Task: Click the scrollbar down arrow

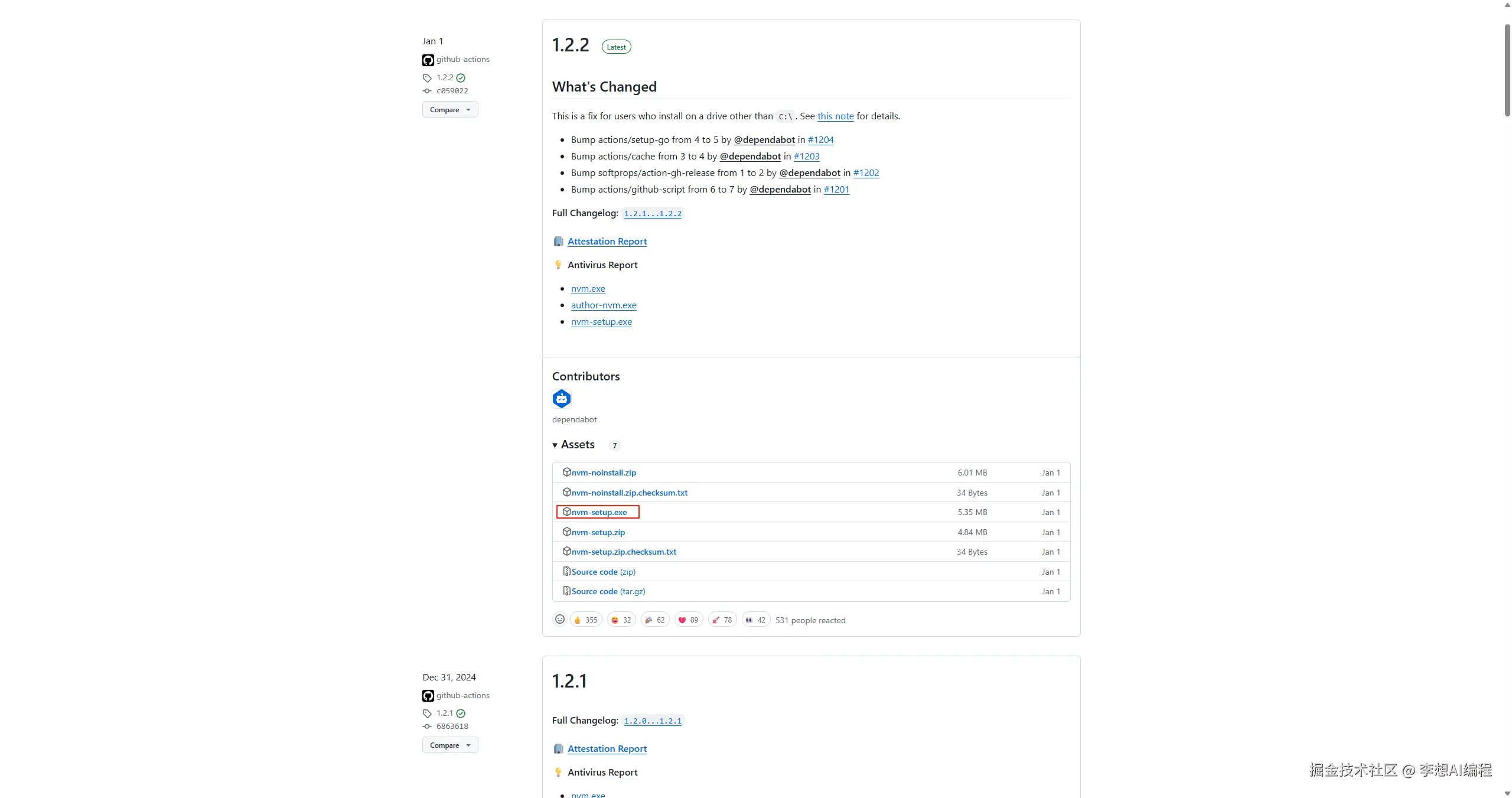Action: 1507,793
